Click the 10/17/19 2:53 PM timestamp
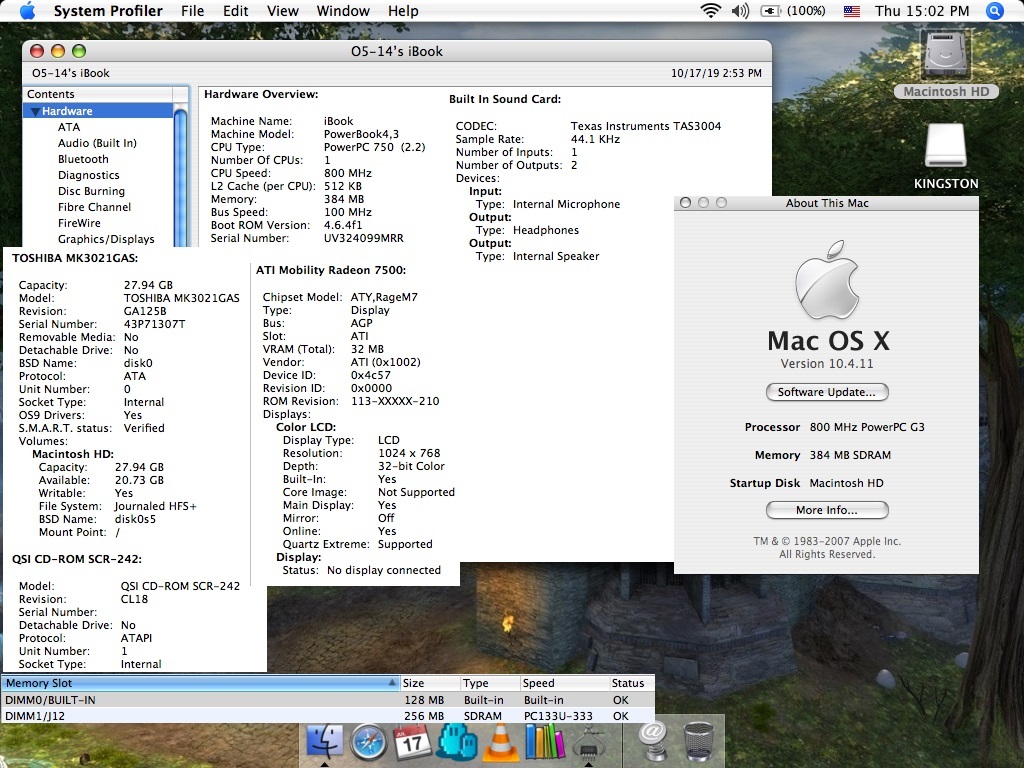1024x768 pixels. [716, 73]
